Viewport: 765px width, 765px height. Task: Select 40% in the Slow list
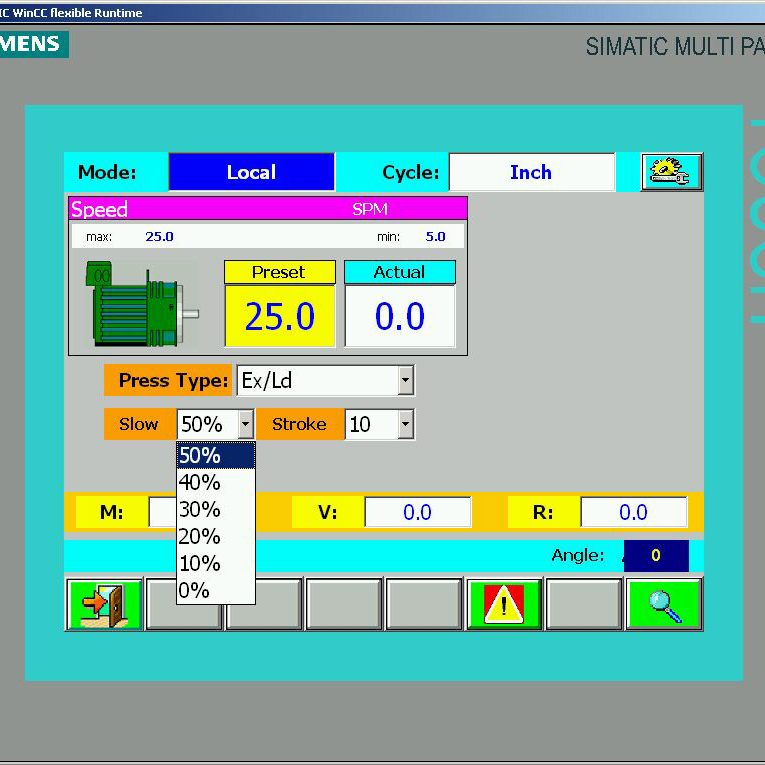tap(216, 483)
